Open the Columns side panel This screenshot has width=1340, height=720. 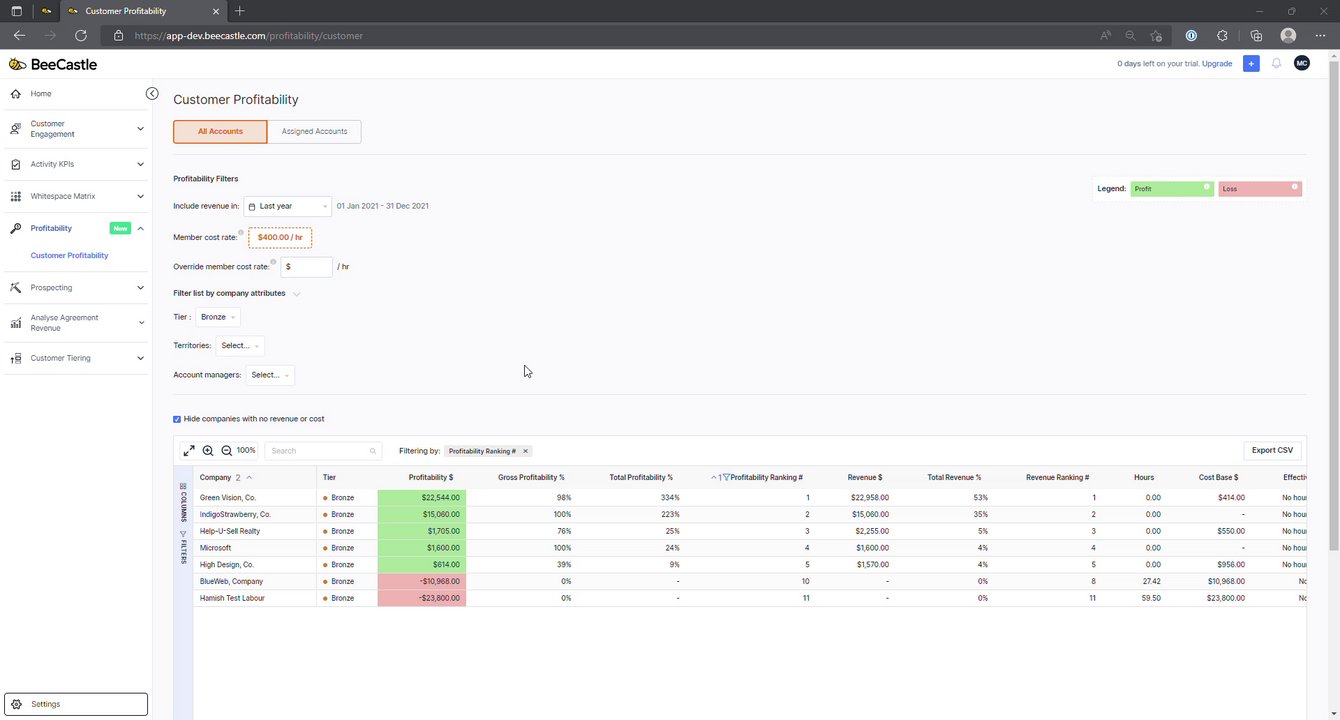184,502
